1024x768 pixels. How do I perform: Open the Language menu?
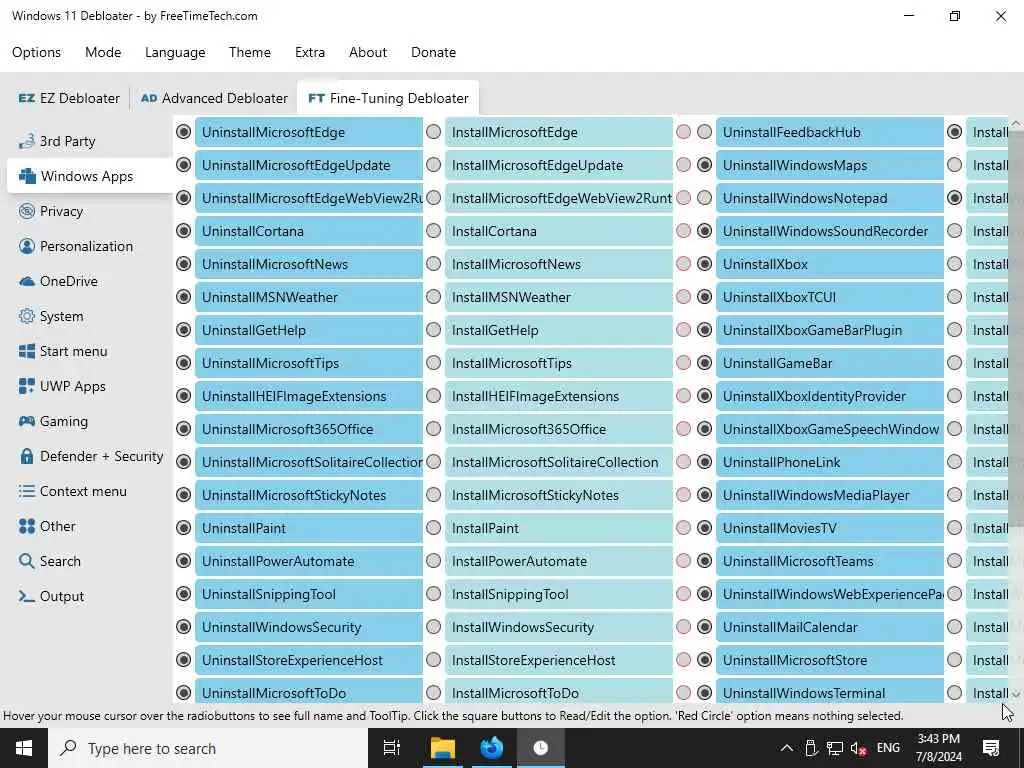pos(175,52)
